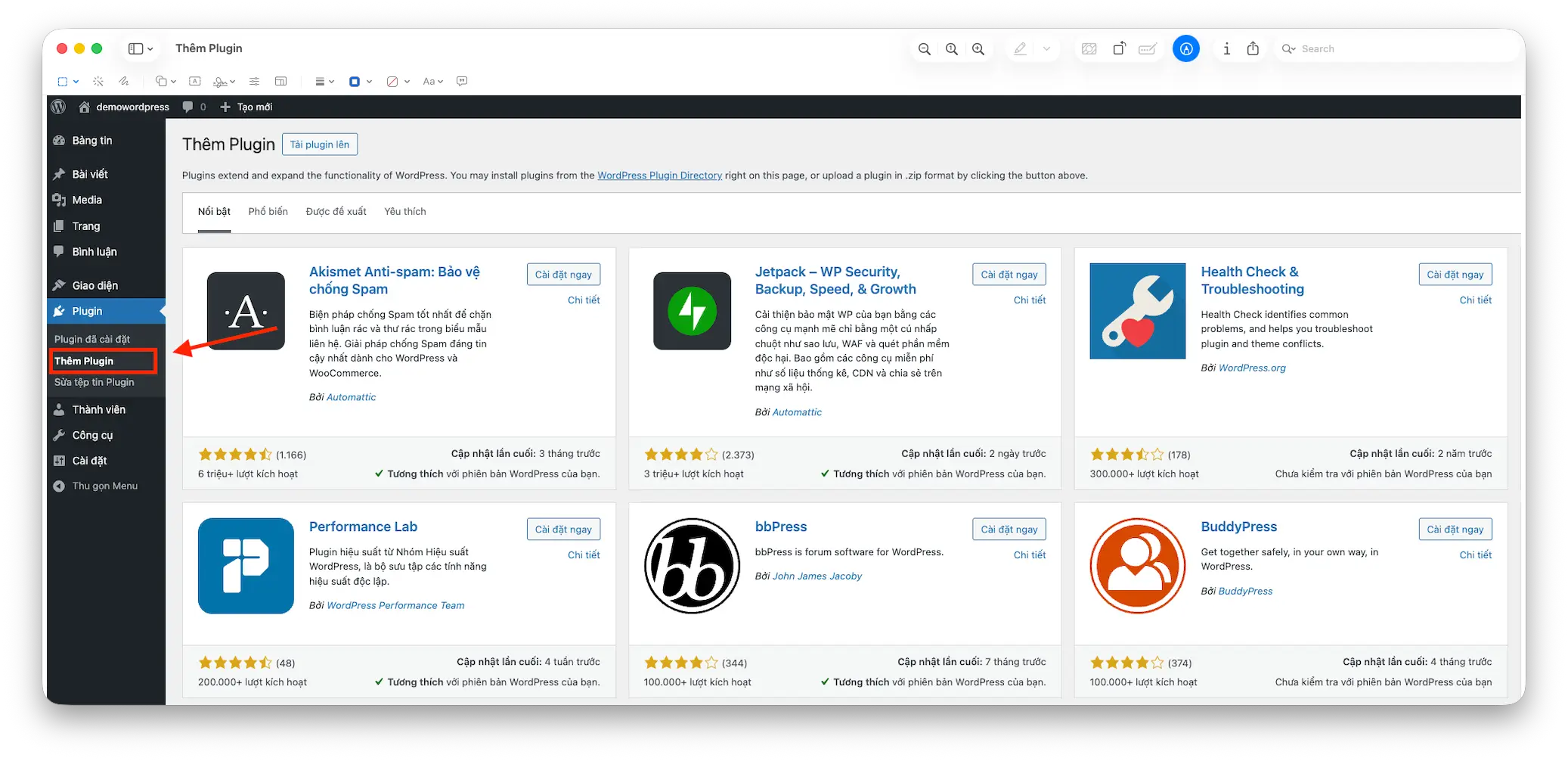Switch to the Yêu thích tab

(x=405, y=211)
